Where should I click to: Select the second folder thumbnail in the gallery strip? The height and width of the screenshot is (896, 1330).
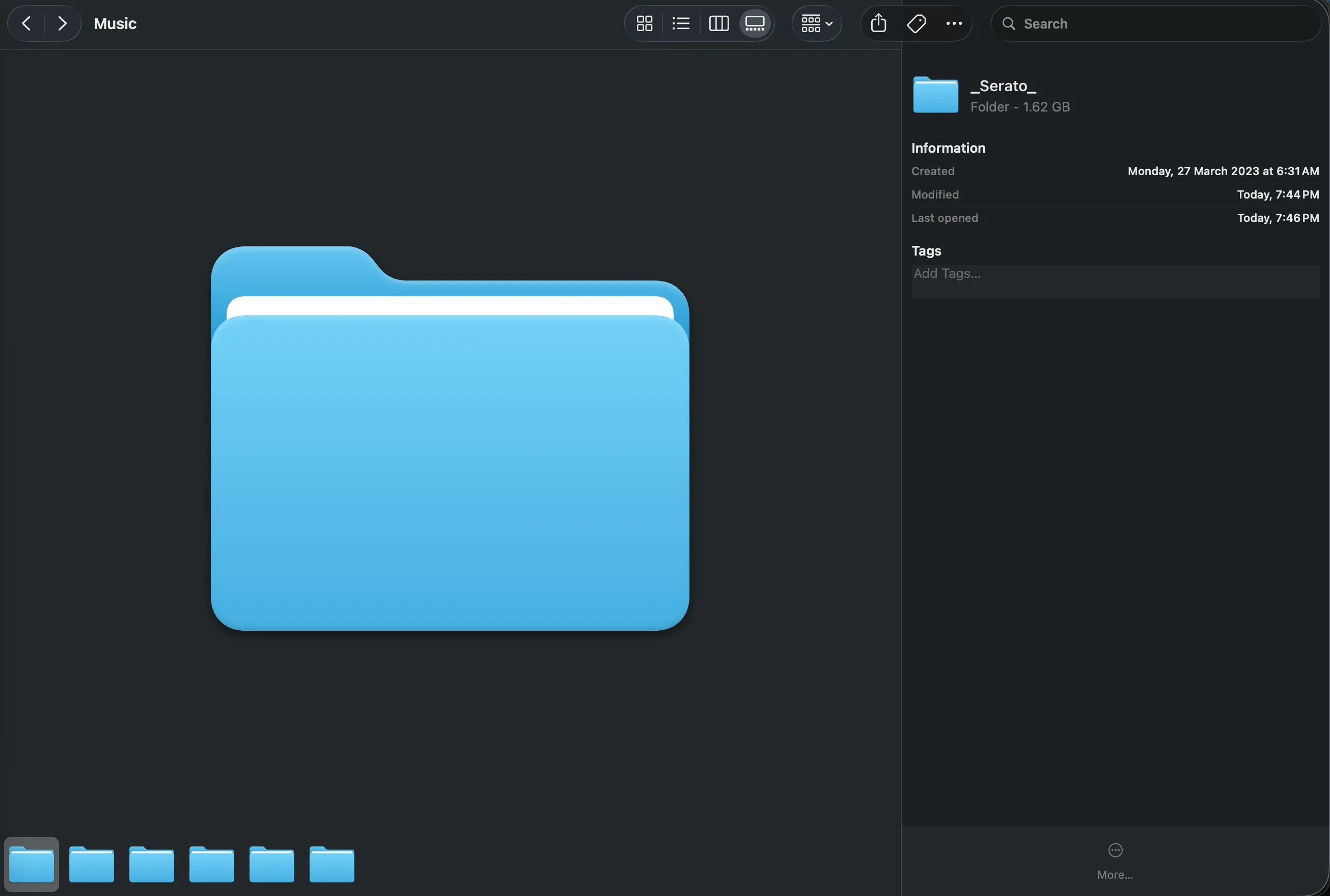click(x=92, y=864)
